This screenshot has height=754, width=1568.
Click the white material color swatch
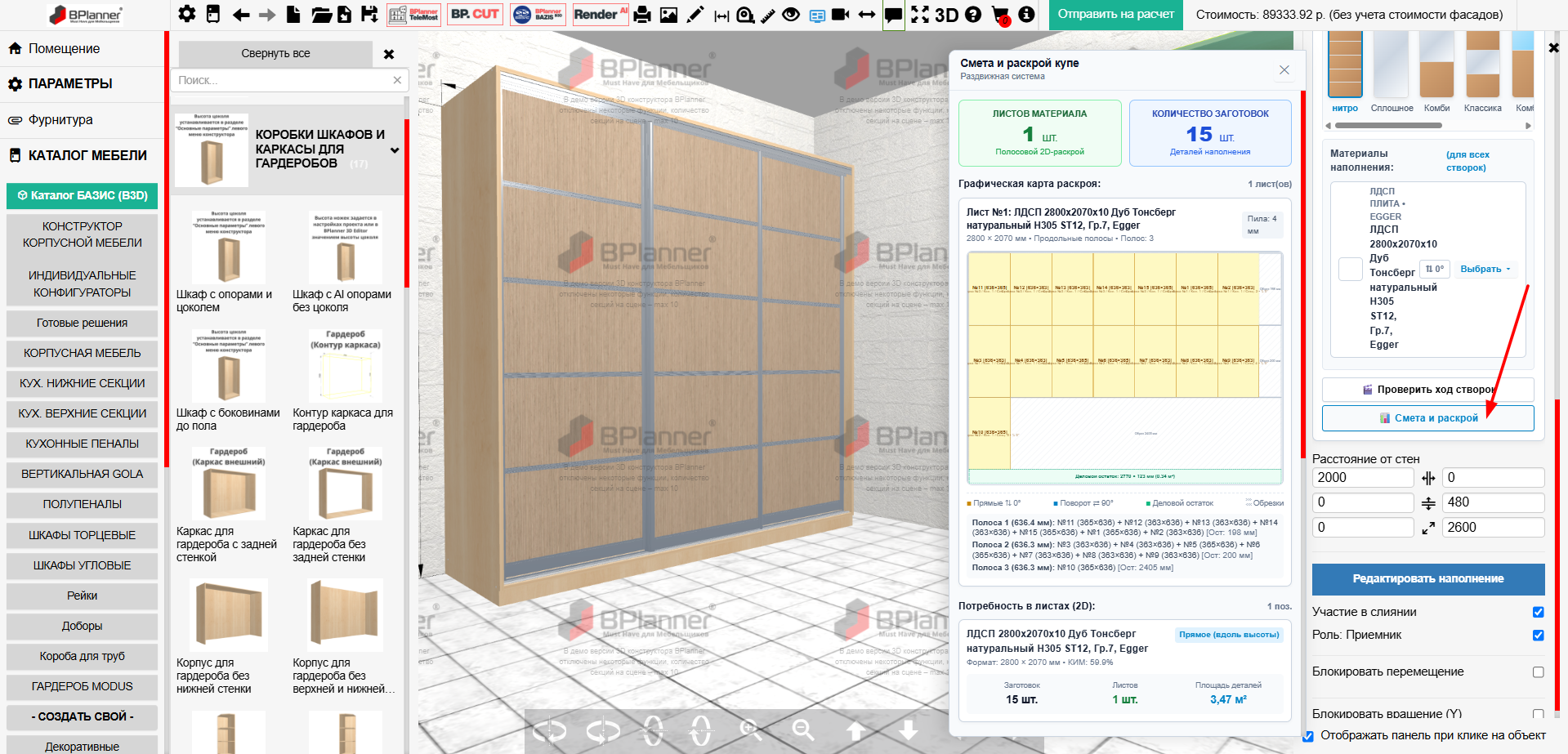click(x=1351, y=268)
